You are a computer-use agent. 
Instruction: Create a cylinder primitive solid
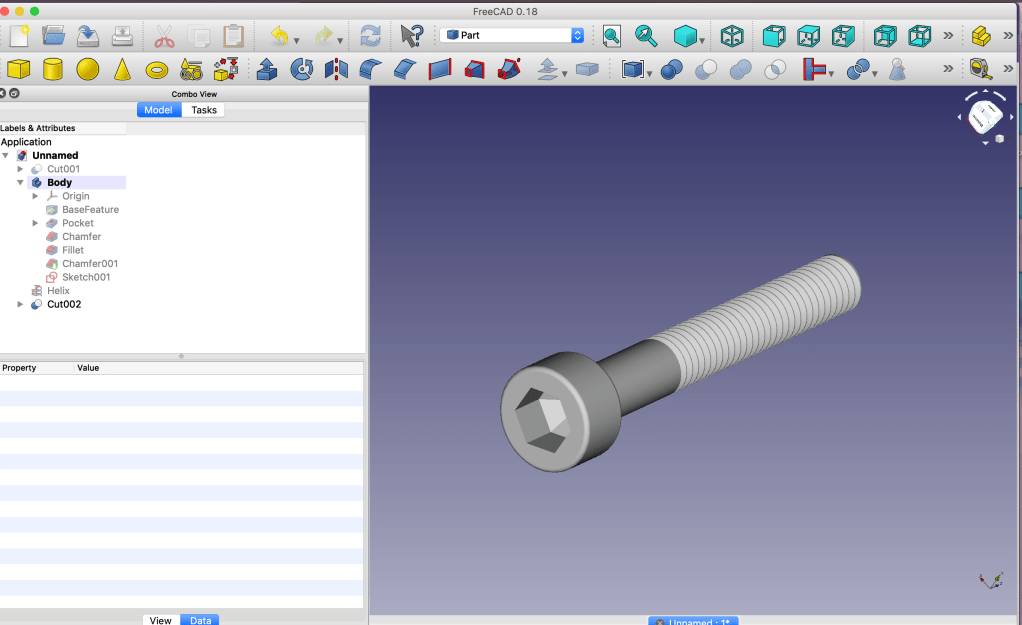coord(53,69)
